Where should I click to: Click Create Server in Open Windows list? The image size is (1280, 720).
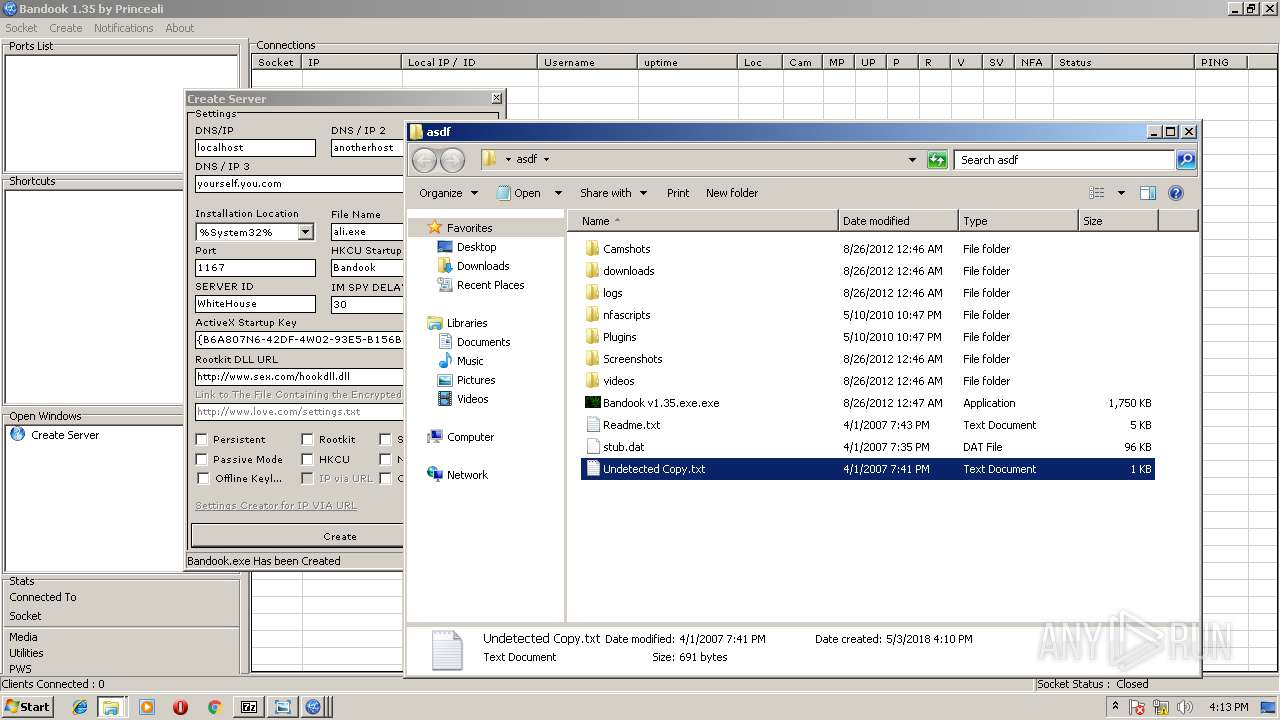click(x=65, y=435)
